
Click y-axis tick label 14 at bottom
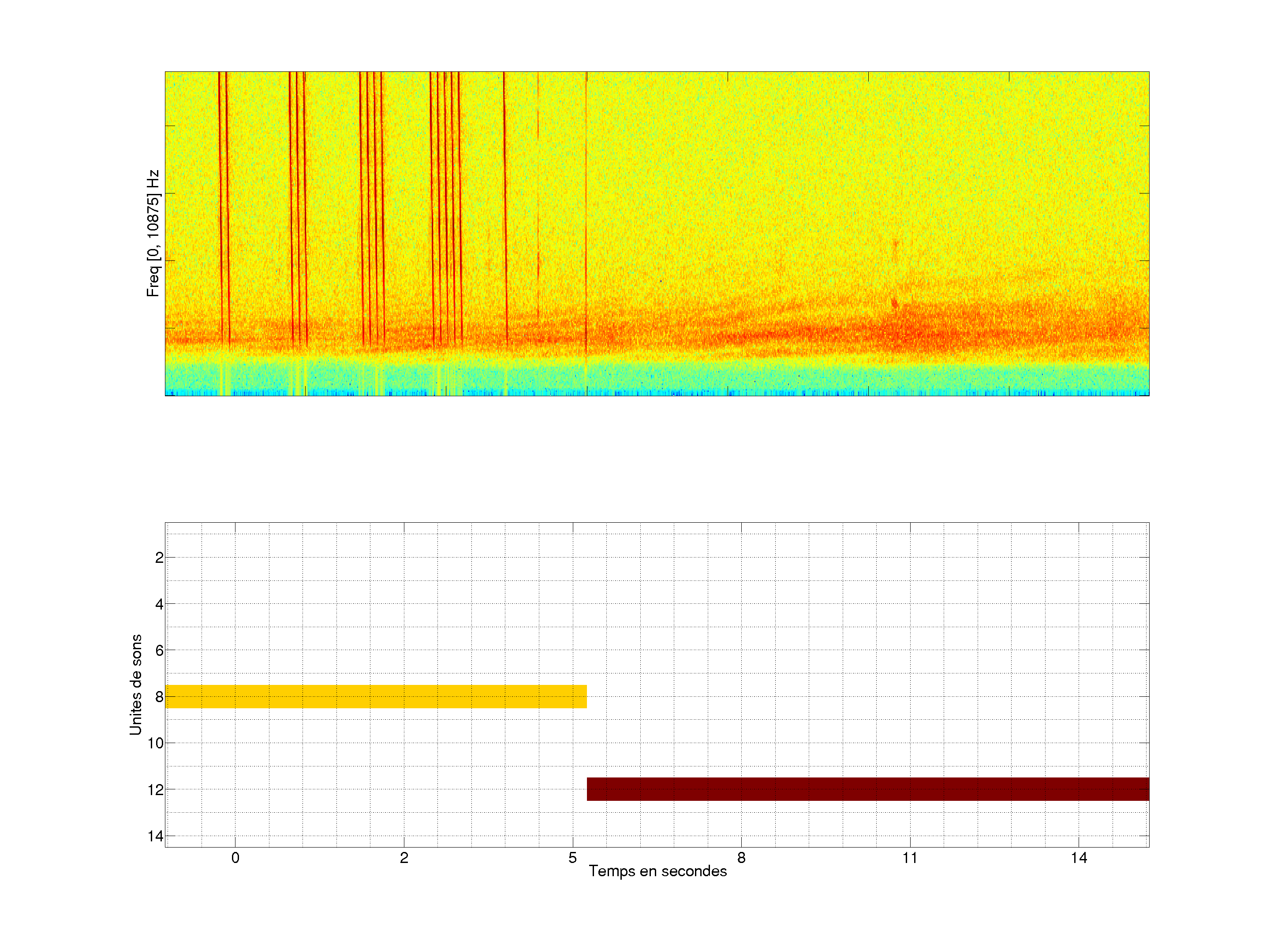coord(156,836)
